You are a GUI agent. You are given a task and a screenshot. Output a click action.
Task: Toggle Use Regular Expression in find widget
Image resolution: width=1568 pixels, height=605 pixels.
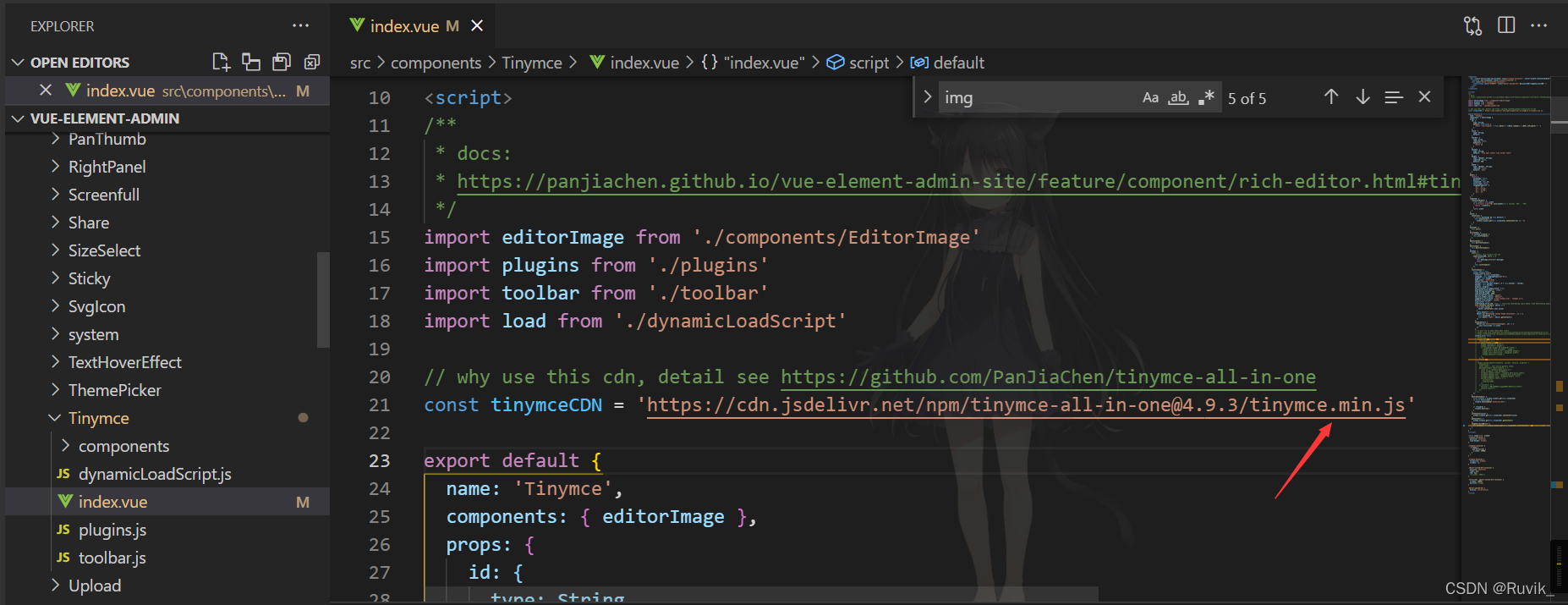click(x=1207, y=97)
